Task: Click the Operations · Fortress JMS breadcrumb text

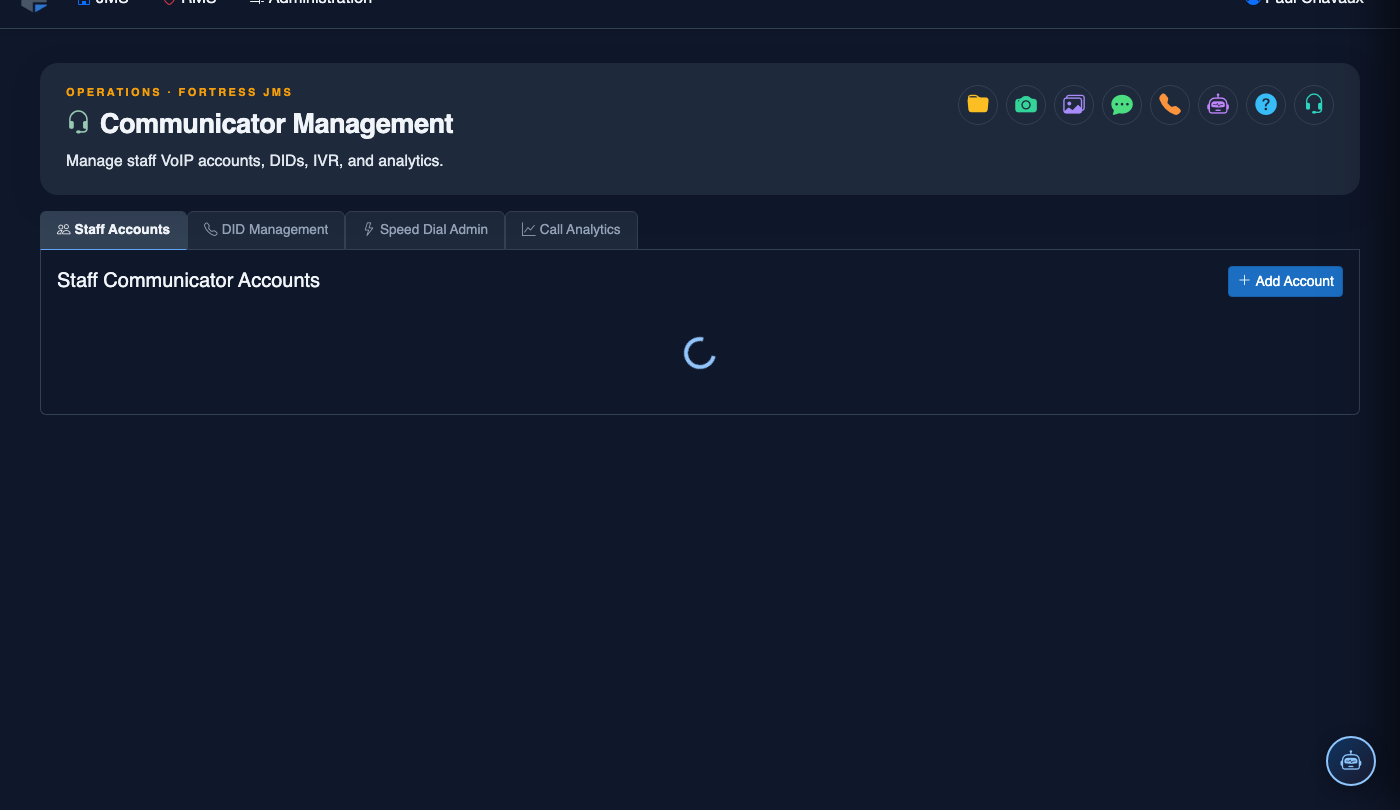Action: pos(179,92)
